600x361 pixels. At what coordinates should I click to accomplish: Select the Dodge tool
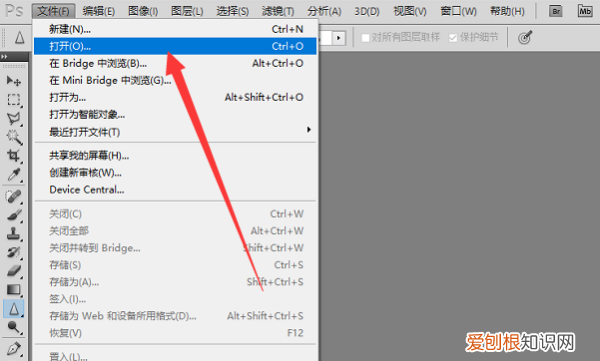point(14,327)
